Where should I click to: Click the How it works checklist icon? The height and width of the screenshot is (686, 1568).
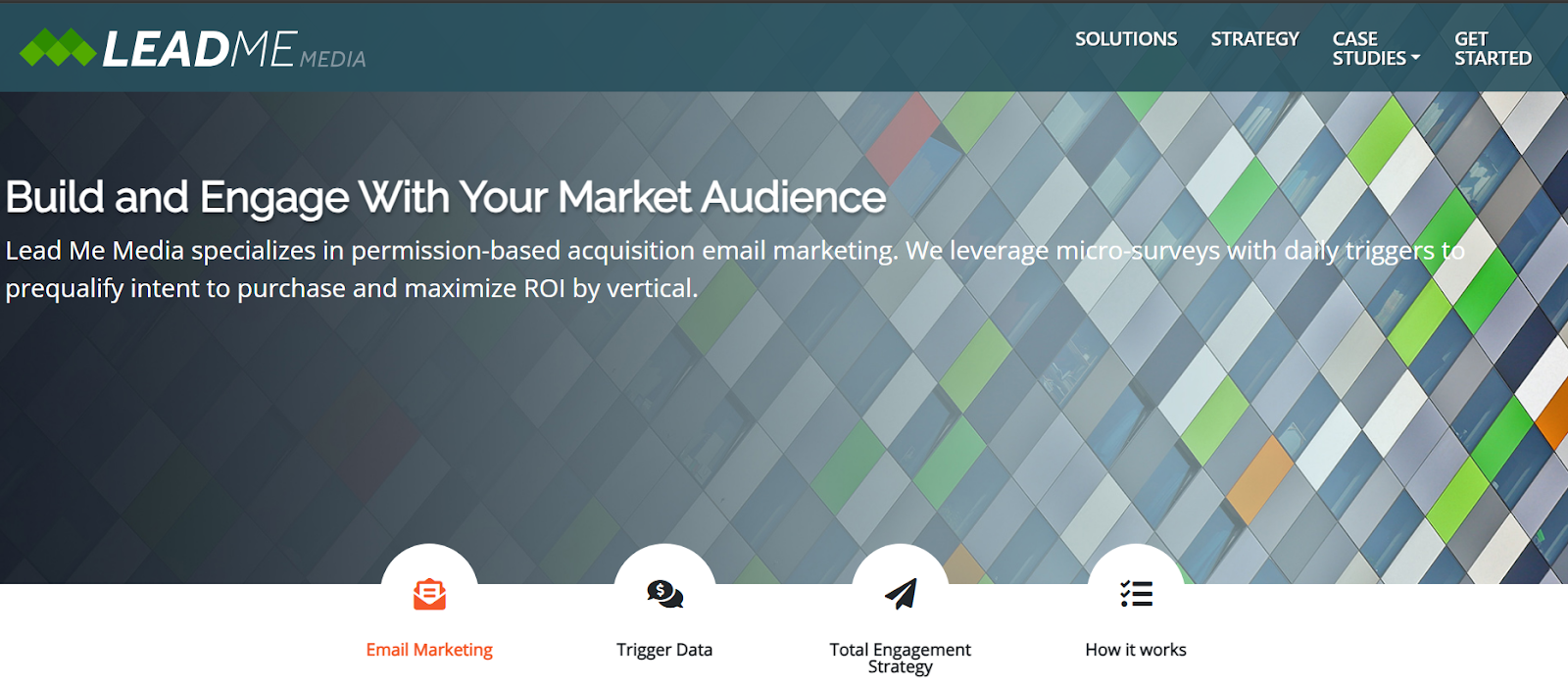pos(1136,594)
